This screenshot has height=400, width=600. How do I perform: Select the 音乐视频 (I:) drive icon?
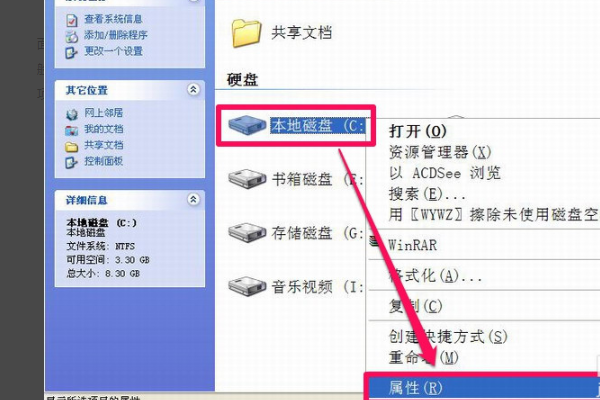[247, 286]
